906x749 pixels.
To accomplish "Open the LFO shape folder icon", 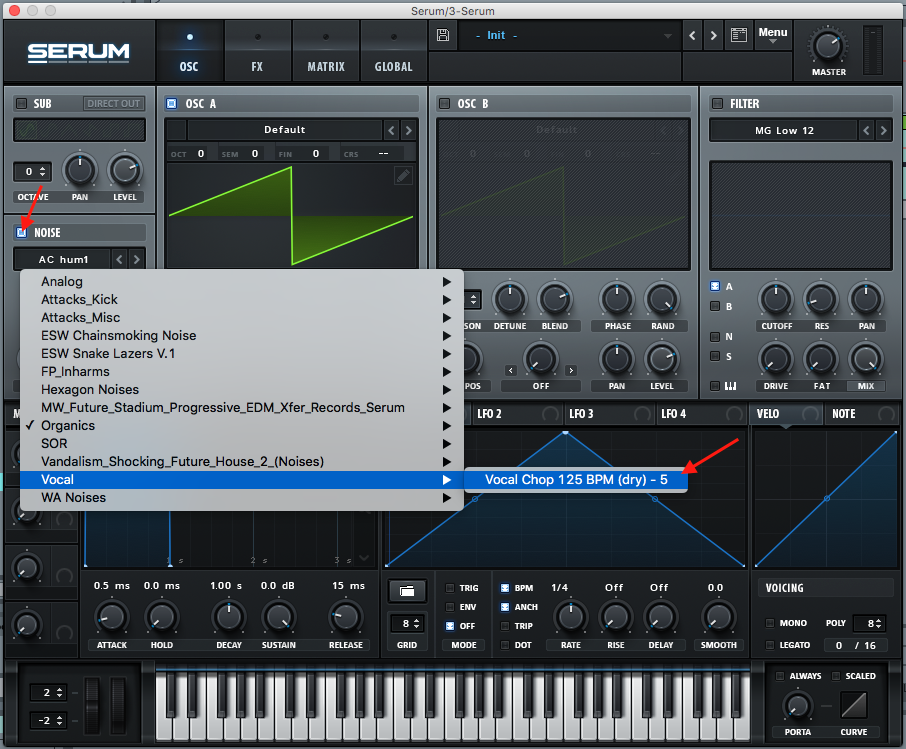I will click(x=407, y=591).
